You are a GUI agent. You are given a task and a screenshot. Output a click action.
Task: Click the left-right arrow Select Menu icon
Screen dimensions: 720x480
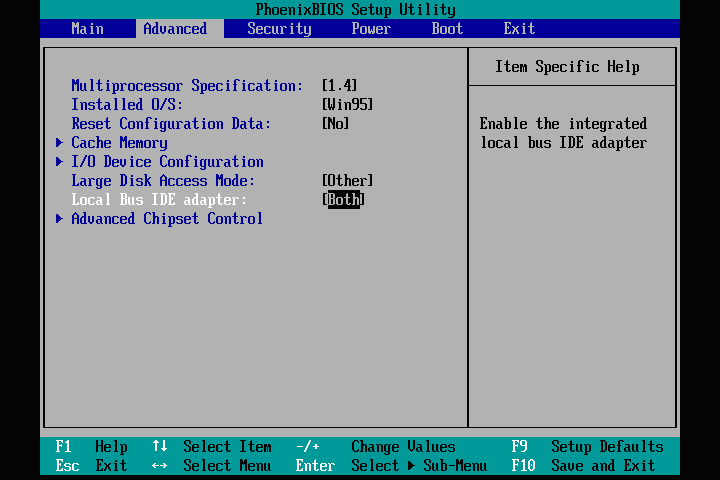tap(159, 466)
